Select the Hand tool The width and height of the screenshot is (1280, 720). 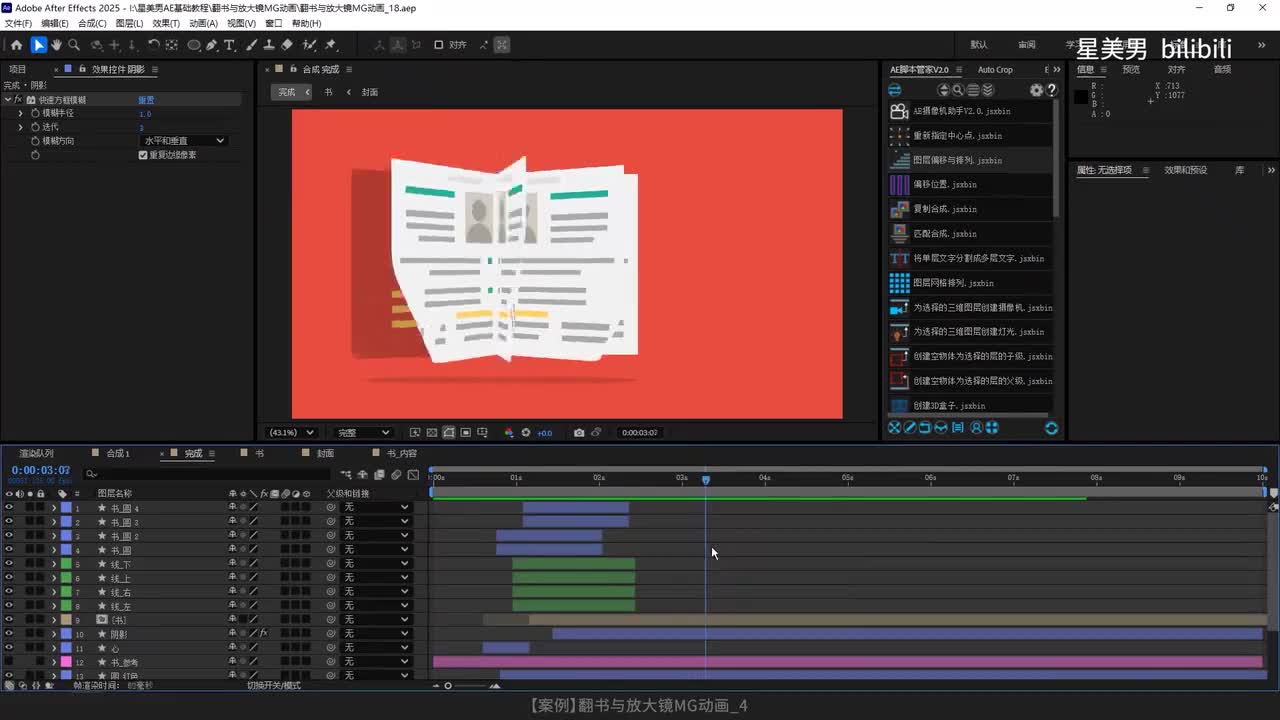coord(56,45)
